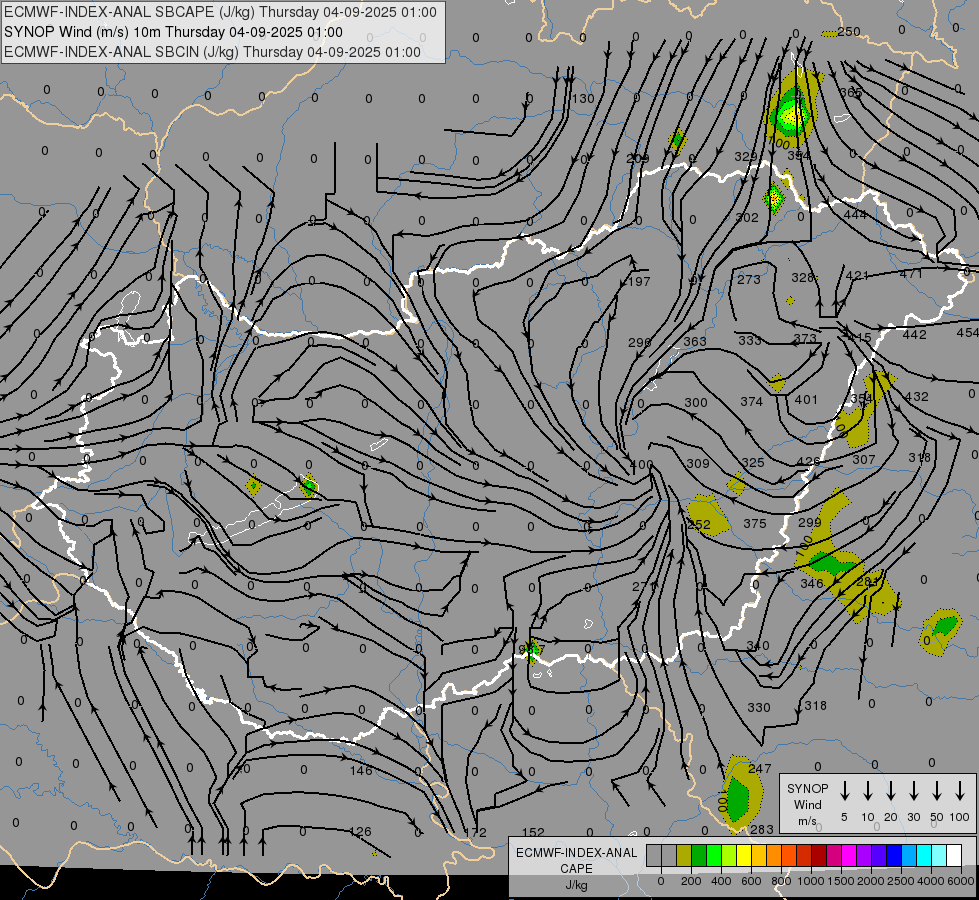Pick the bright green swatch in CAPE scale

(x=714, y=856)
